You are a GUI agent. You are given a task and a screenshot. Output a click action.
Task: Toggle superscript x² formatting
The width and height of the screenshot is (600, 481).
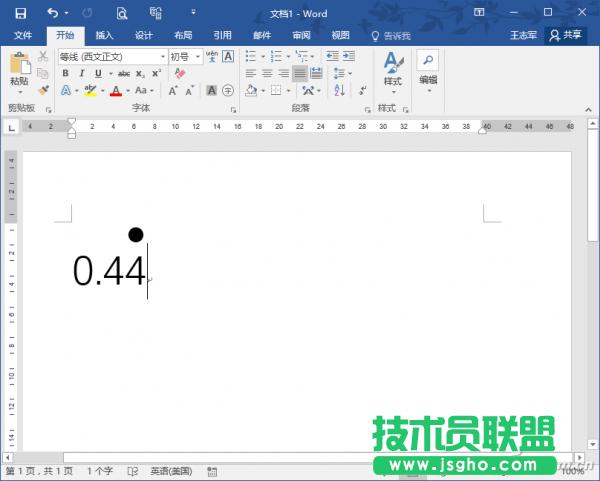(x=156, y=73)
